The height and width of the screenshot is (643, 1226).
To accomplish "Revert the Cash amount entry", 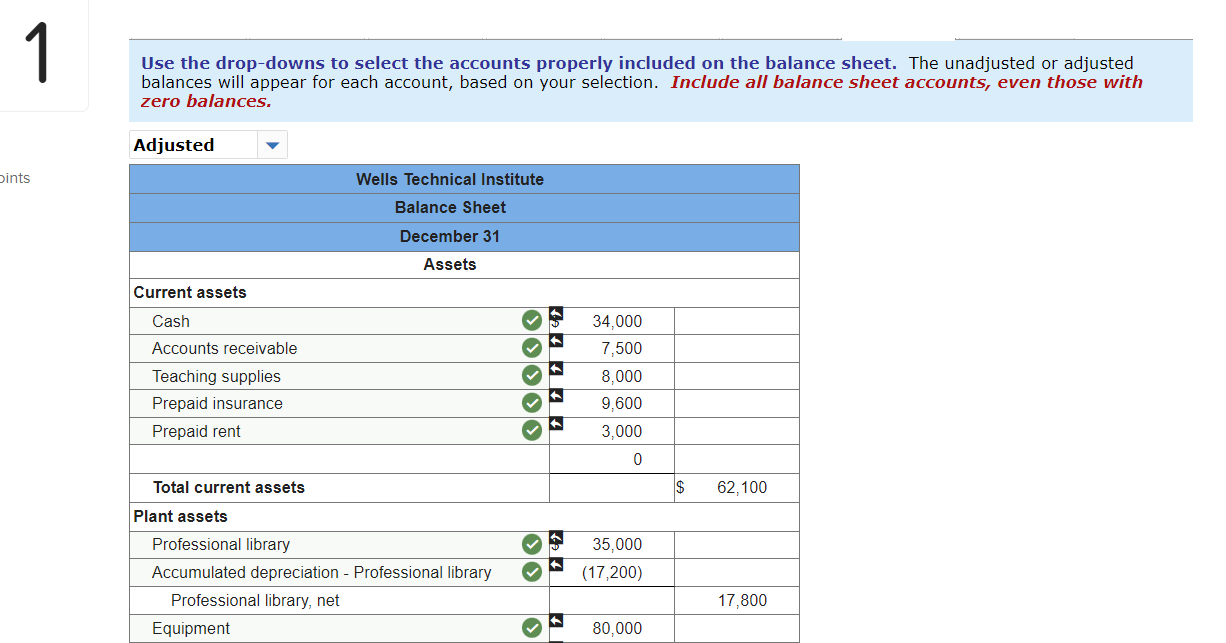I will point(555,314).
